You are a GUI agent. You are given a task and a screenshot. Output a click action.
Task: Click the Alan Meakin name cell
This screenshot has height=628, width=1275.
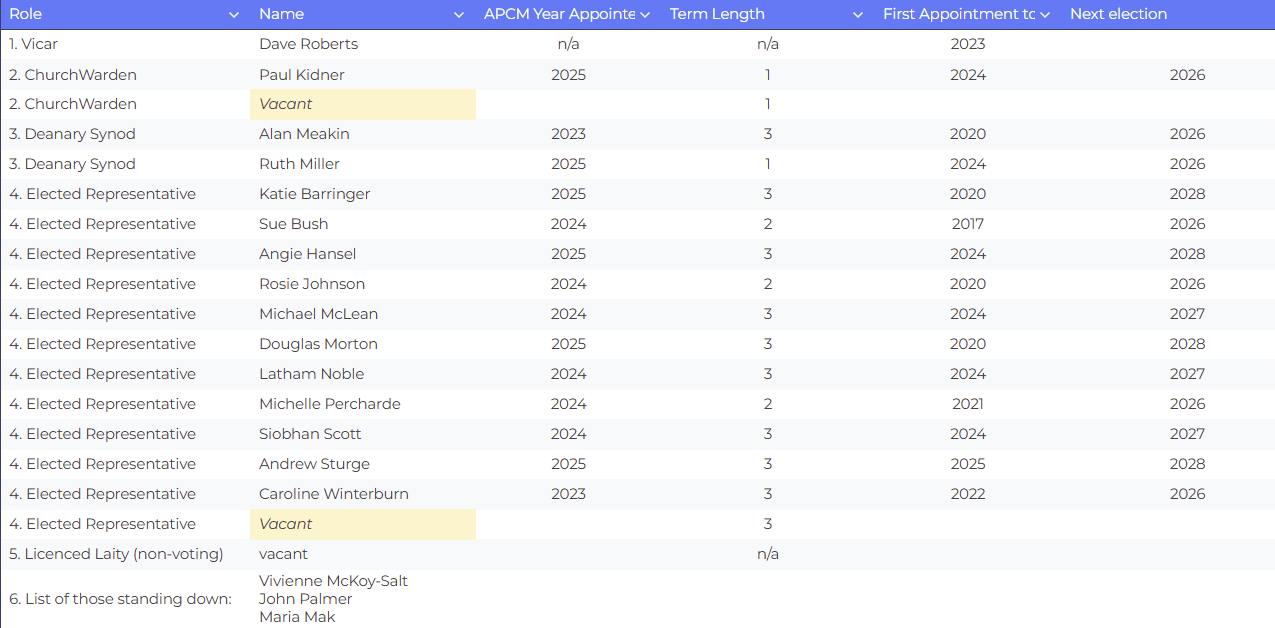304,134
